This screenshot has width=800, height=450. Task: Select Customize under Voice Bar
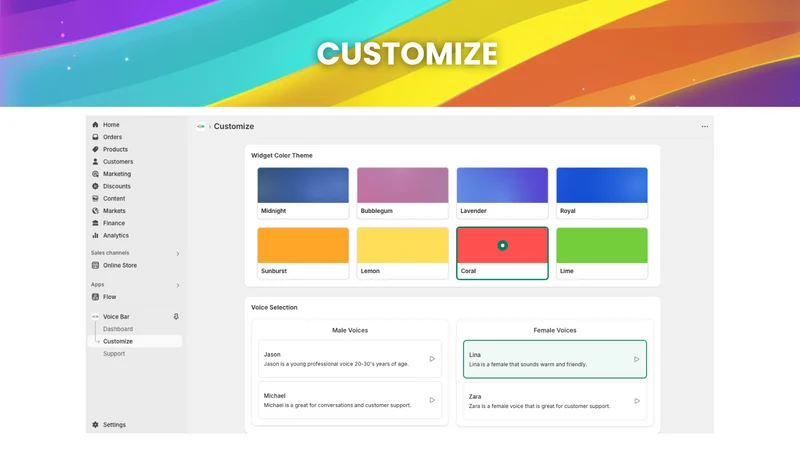point(135,341)
